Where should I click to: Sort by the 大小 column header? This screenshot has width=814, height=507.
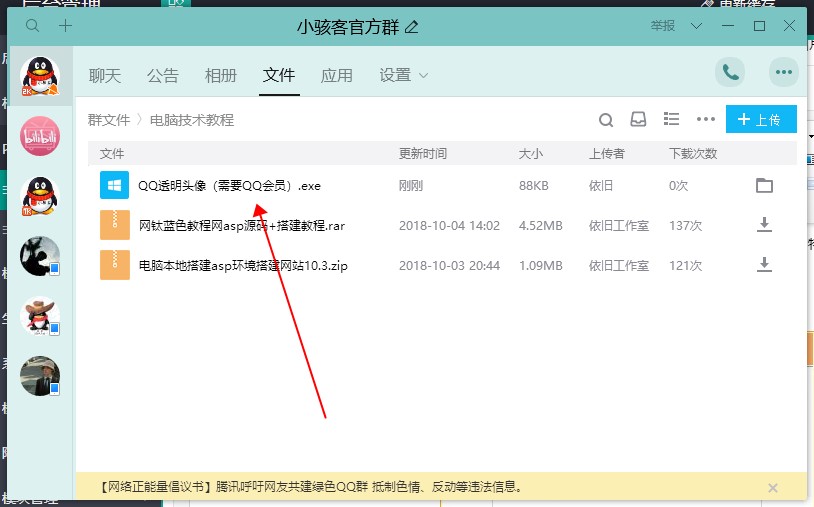(x=531, y=154)
